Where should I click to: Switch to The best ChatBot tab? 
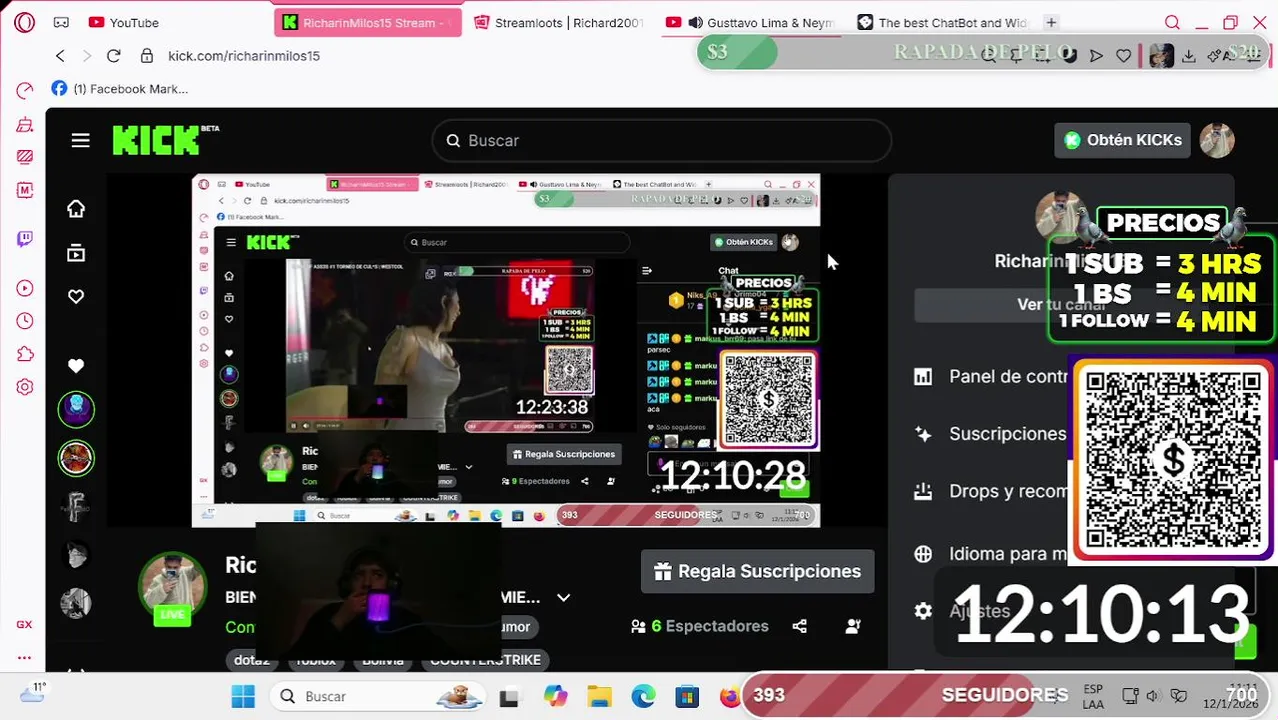coord(942,22)
